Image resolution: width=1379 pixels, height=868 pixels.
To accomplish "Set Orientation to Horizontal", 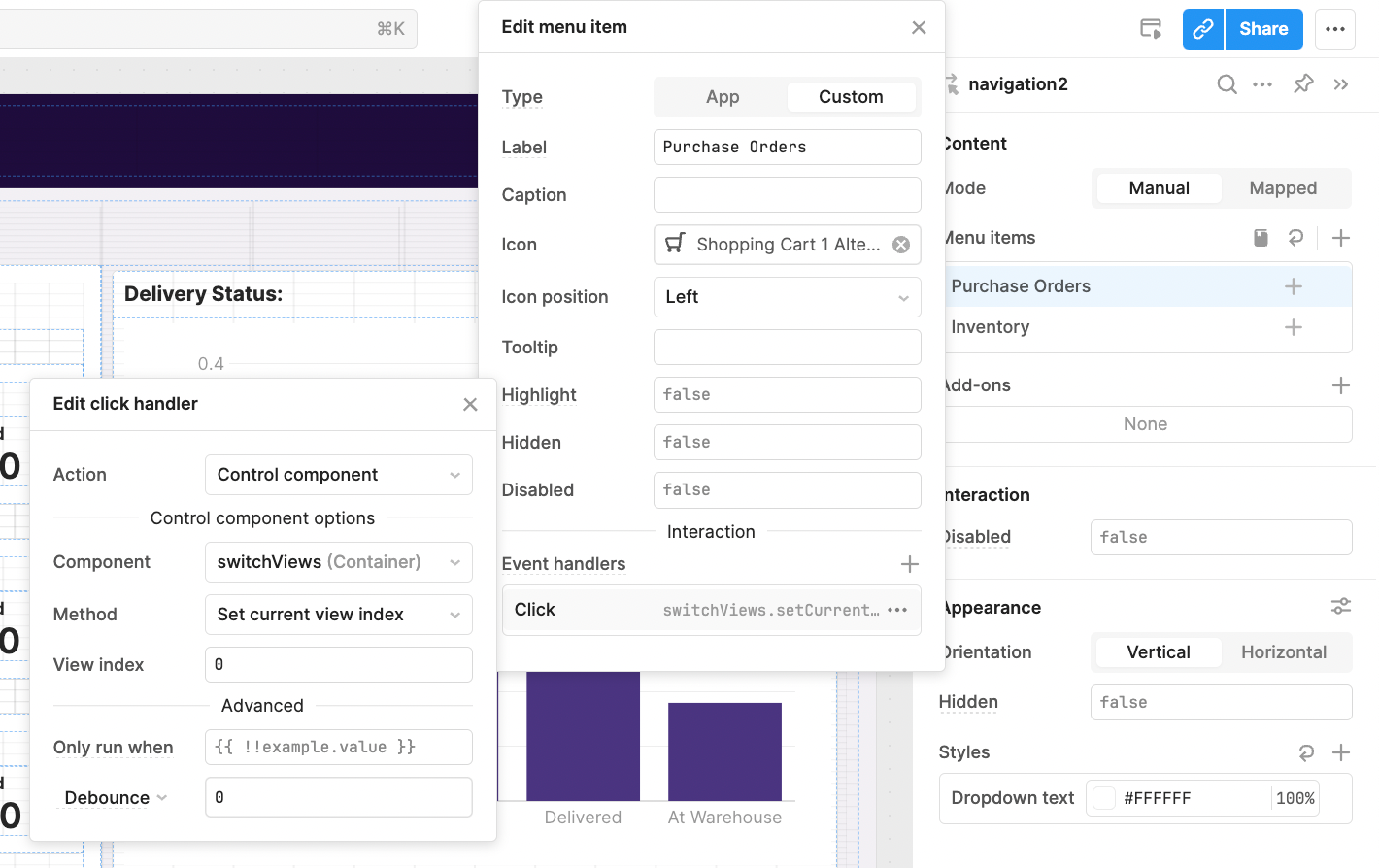I will (1284, 652).
